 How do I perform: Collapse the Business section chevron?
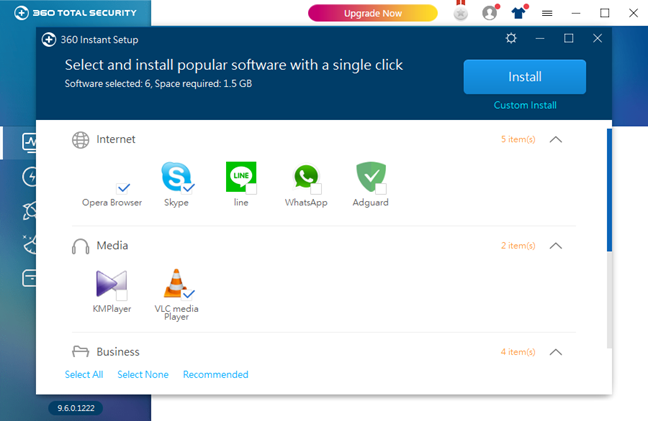click(556, 352)
